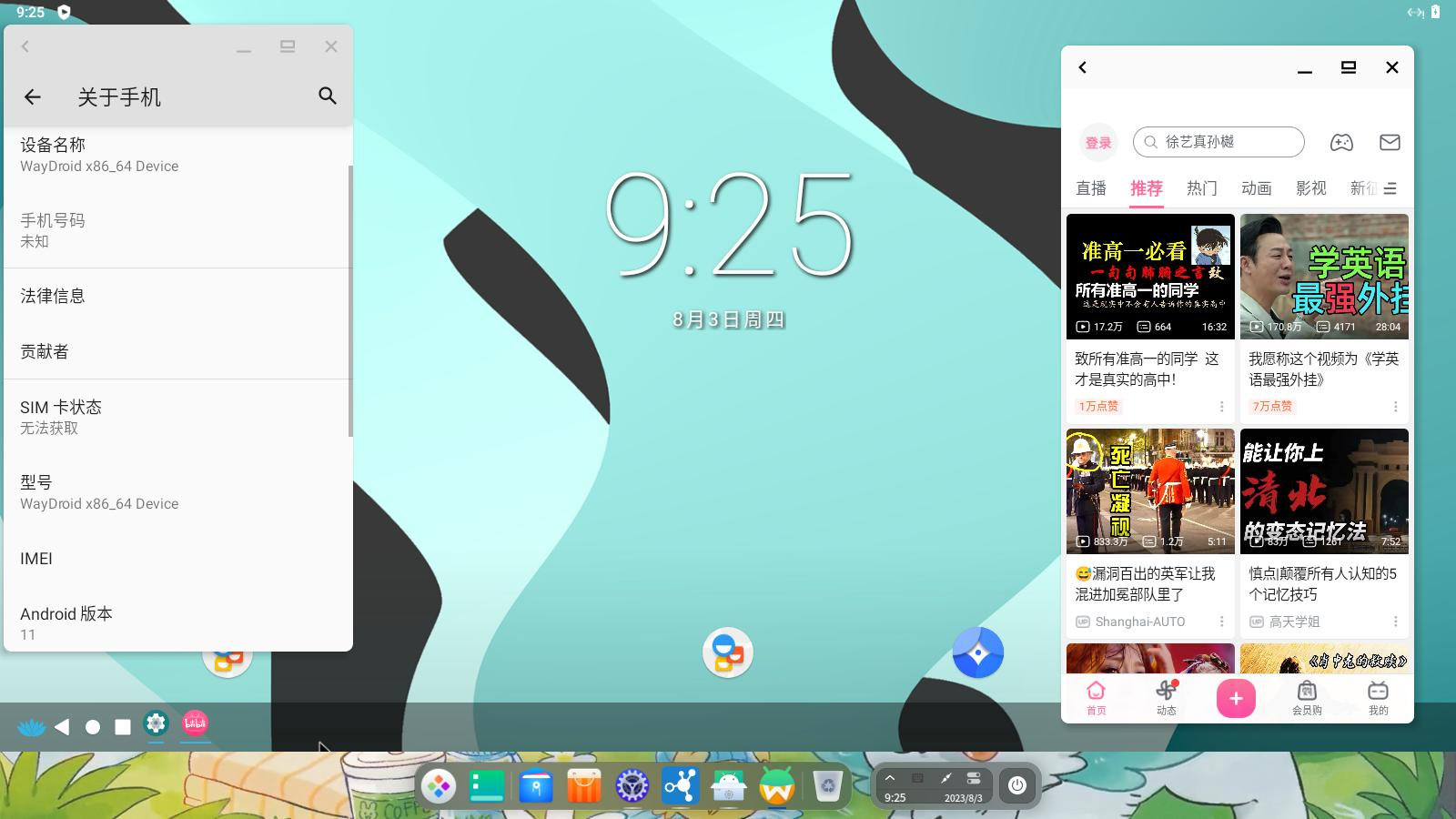Tap the pink plus upload button
The image size is (1456, 819).
click(x=1236, y=698)
